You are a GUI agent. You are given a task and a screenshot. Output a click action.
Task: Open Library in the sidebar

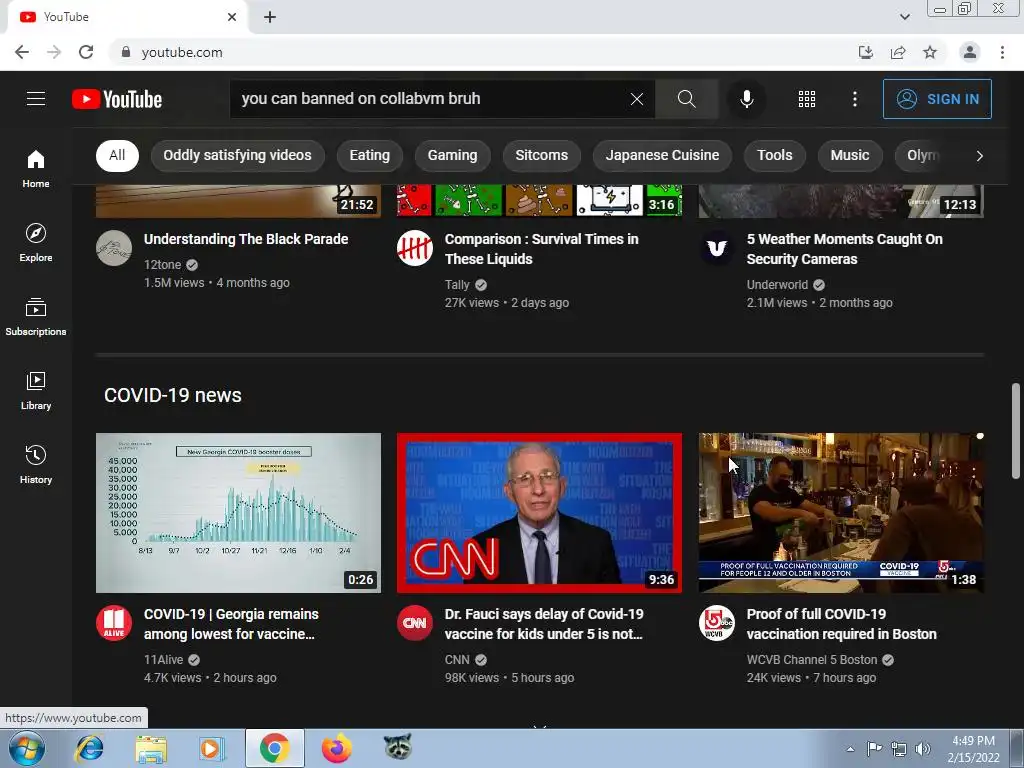tap(36, 391)
